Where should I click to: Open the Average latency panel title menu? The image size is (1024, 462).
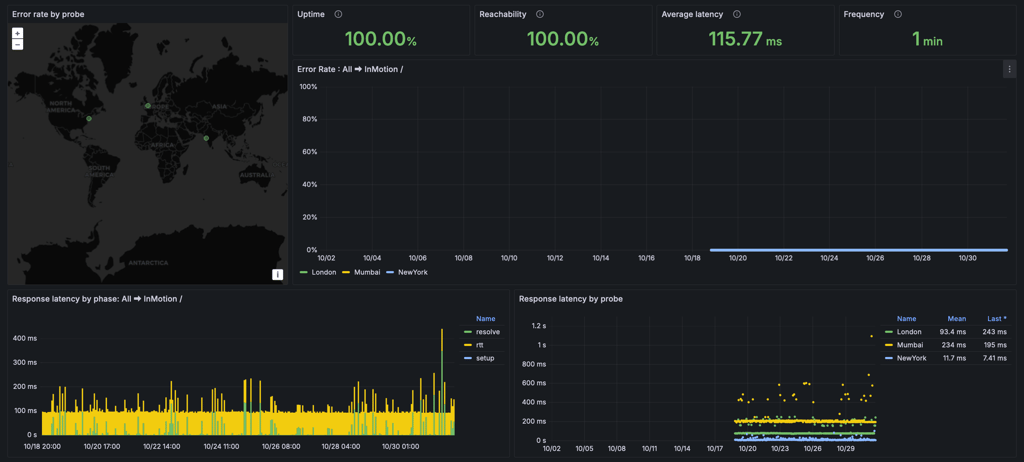click(x=692, y=14)
